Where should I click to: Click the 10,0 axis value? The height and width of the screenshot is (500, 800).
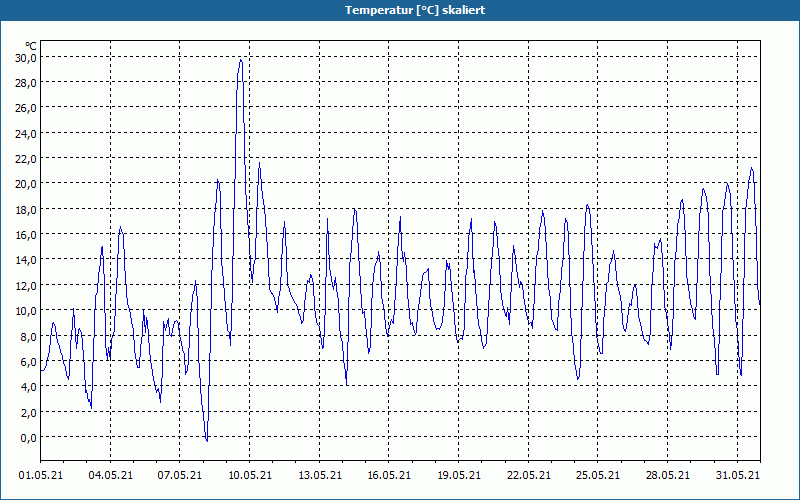click(x=26, y=311)
